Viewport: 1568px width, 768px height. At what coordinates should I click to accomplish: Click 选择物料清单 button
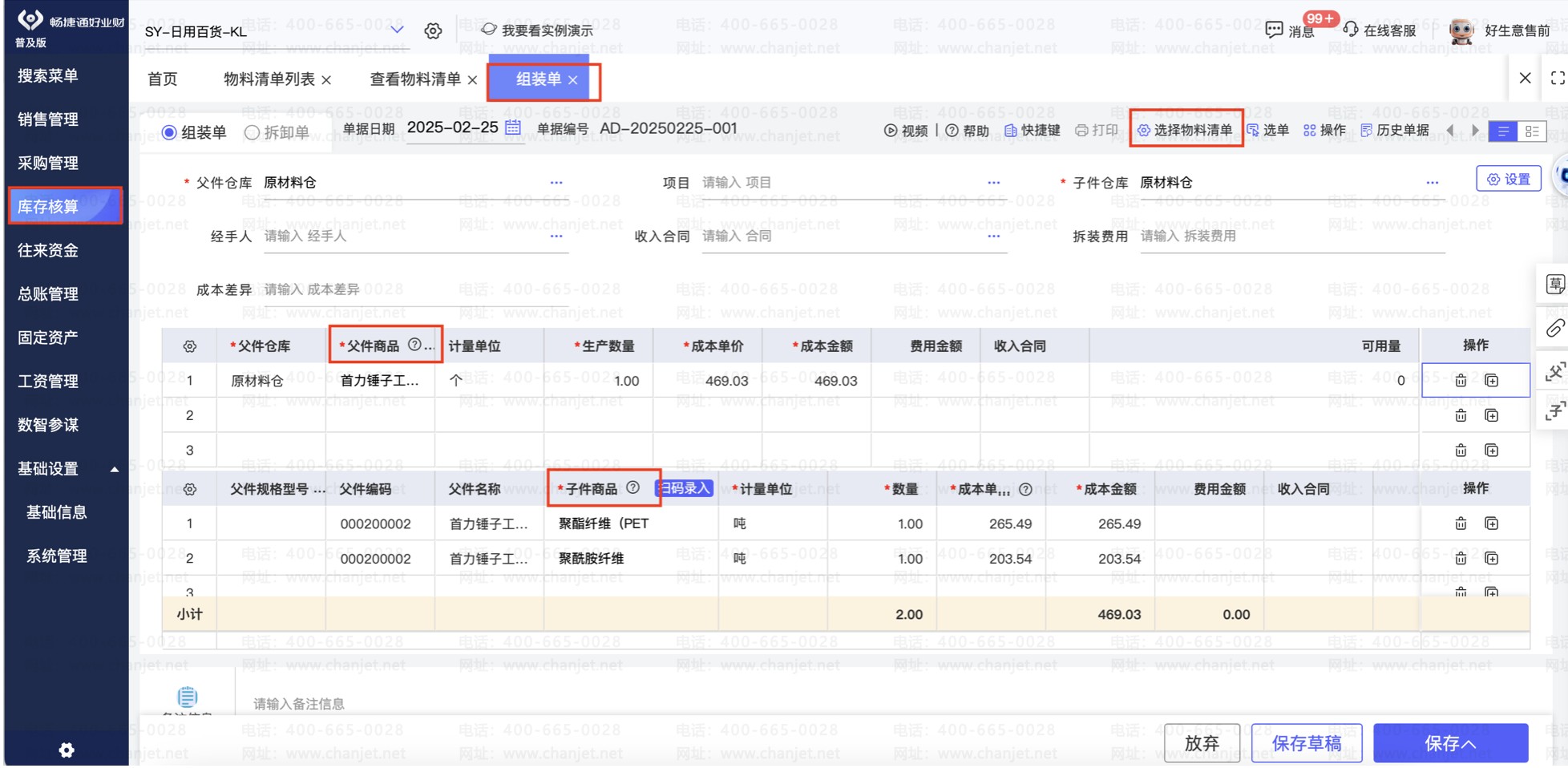pos(1186,130)
